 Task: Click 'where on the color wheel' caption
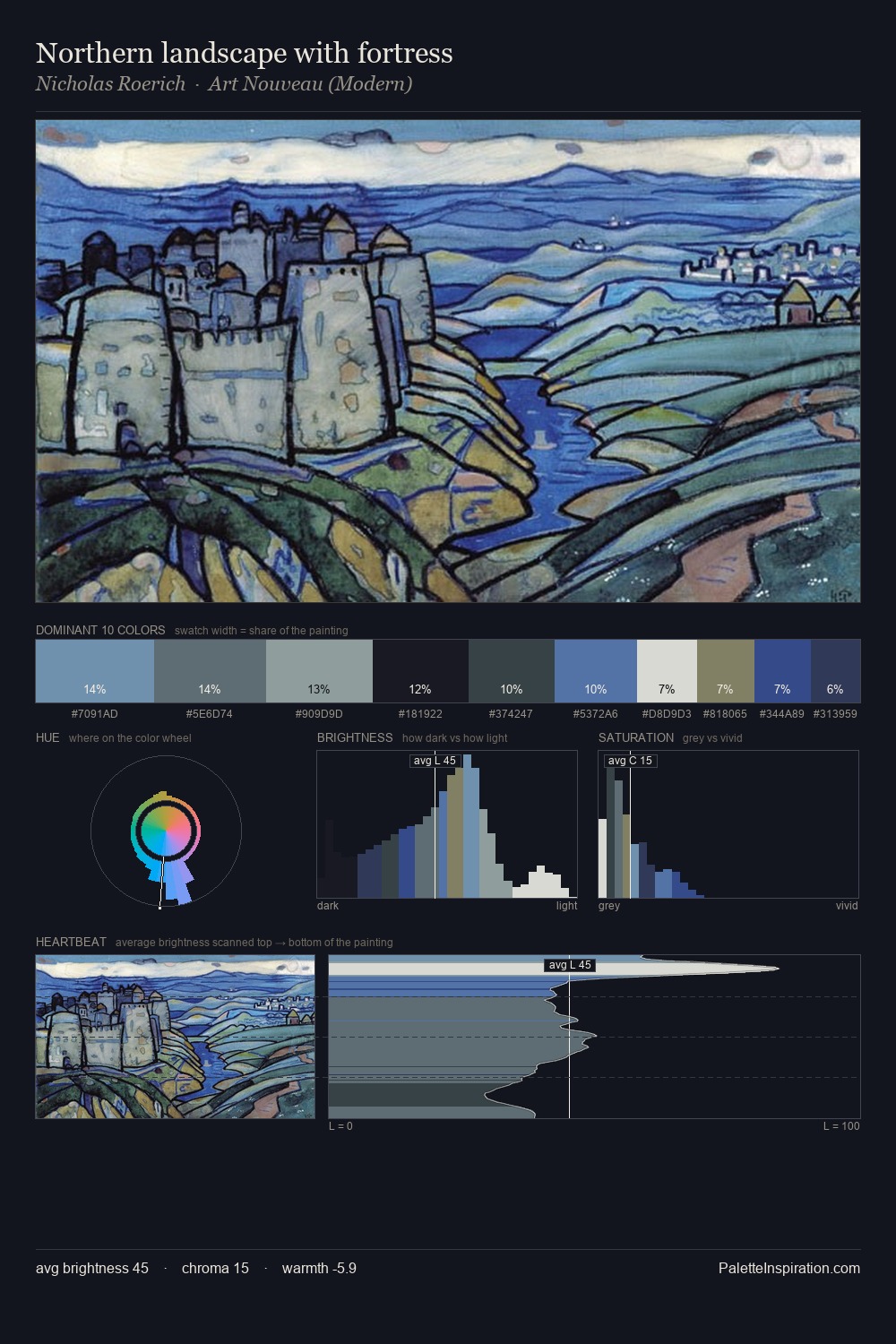point(130,737)
